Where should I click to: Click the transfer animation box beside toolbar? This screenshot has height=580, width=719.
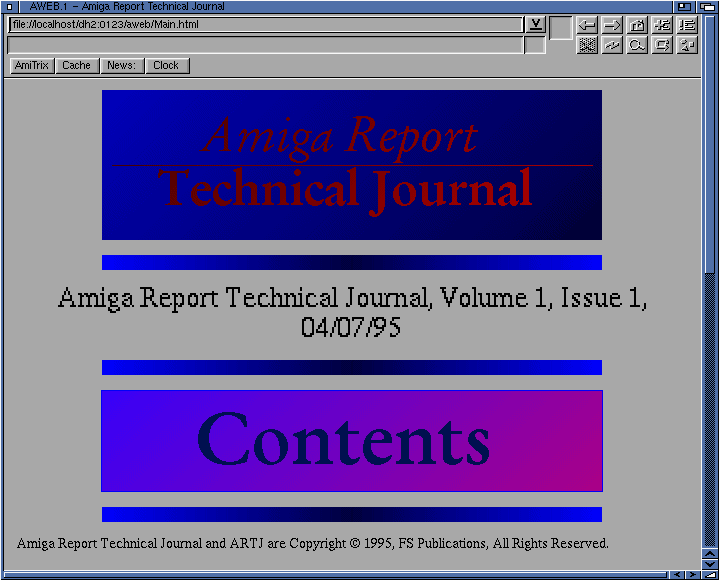pos(560,28)
